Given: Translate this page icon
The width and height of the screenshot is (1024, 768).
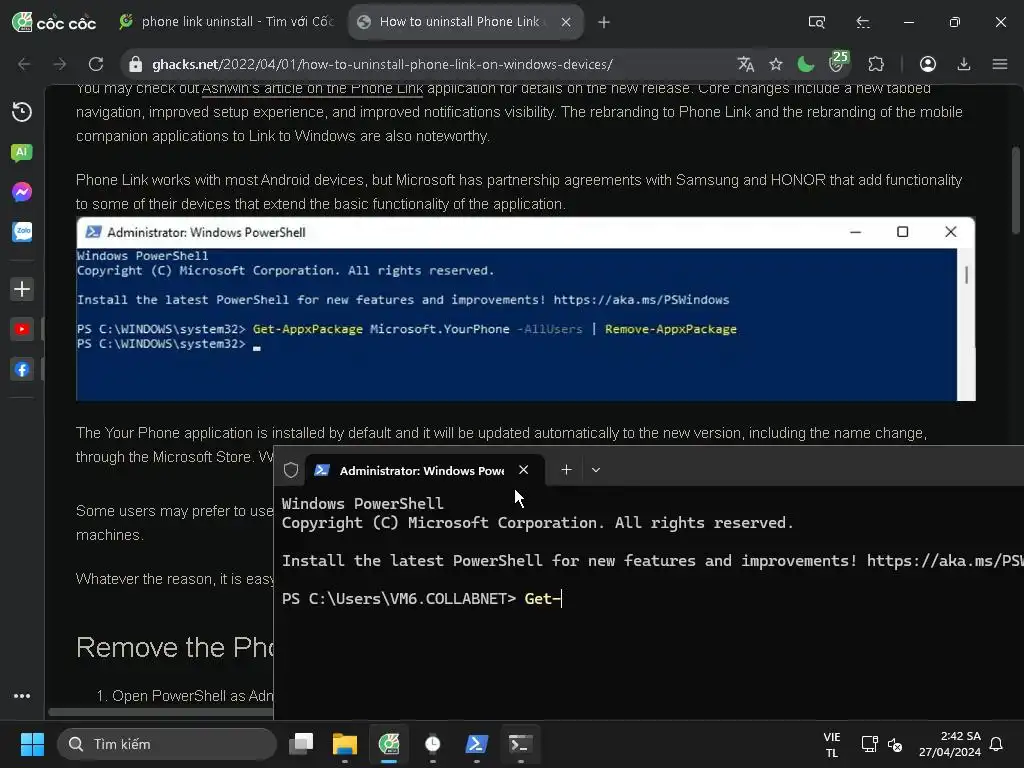Looking at the screenshot, I should coord(745,64).
